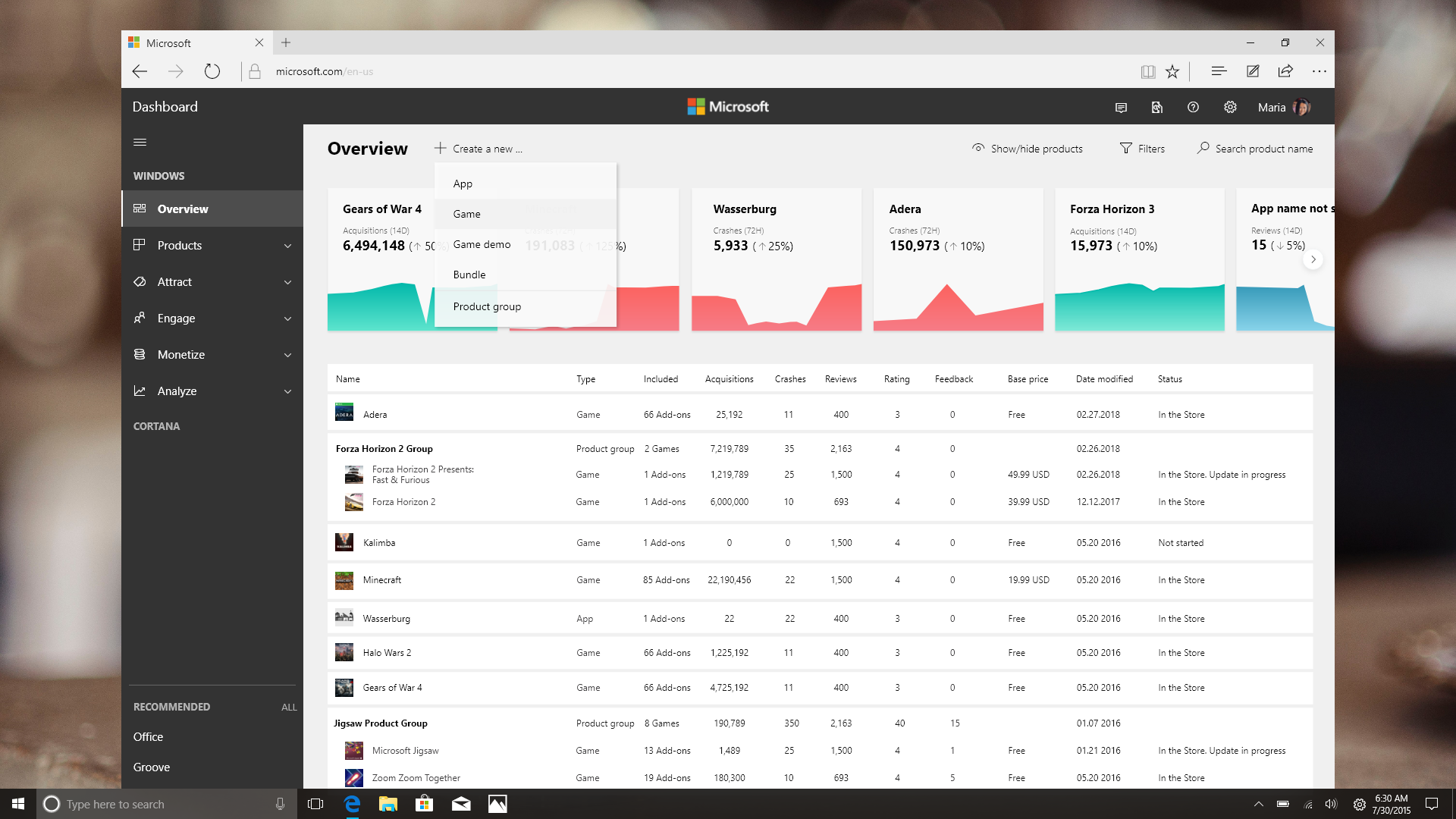The height and width of the screenshot is (819, 1456).
Task: Open a new browser tab
Action: tap(286, 42)
